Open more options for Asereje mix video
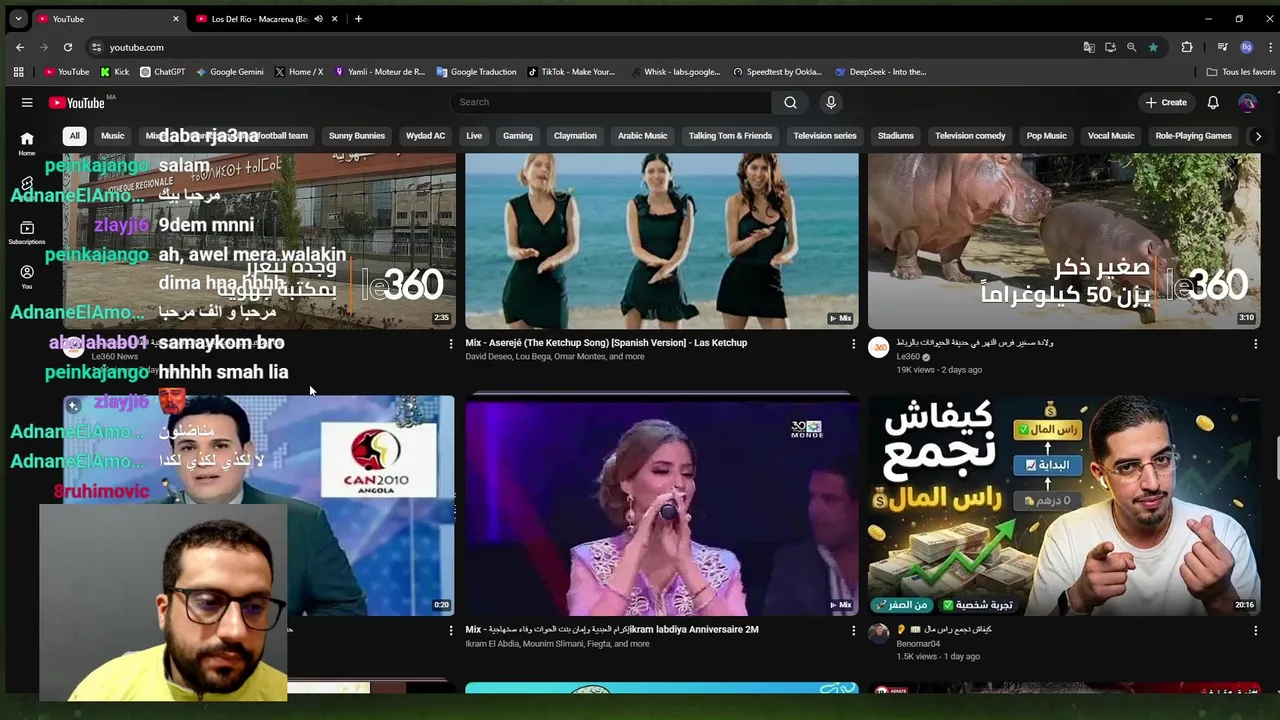 [853, 344]
